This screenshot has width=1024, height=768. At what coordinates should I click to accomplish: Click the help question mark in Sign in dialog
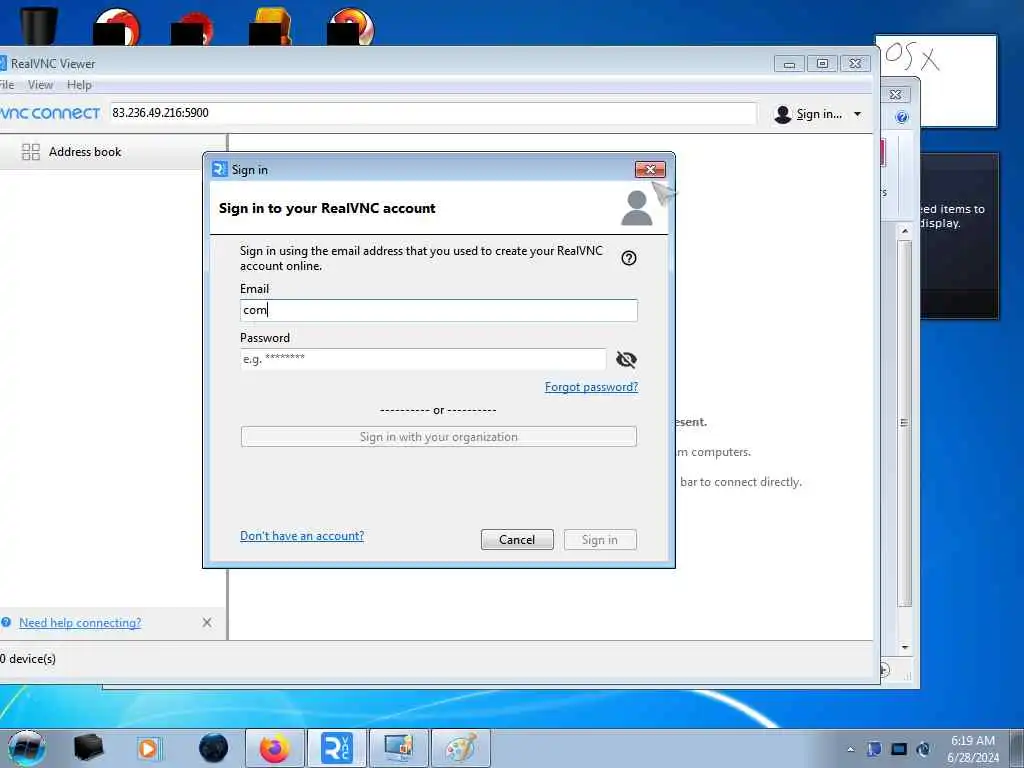pos(628,258)
